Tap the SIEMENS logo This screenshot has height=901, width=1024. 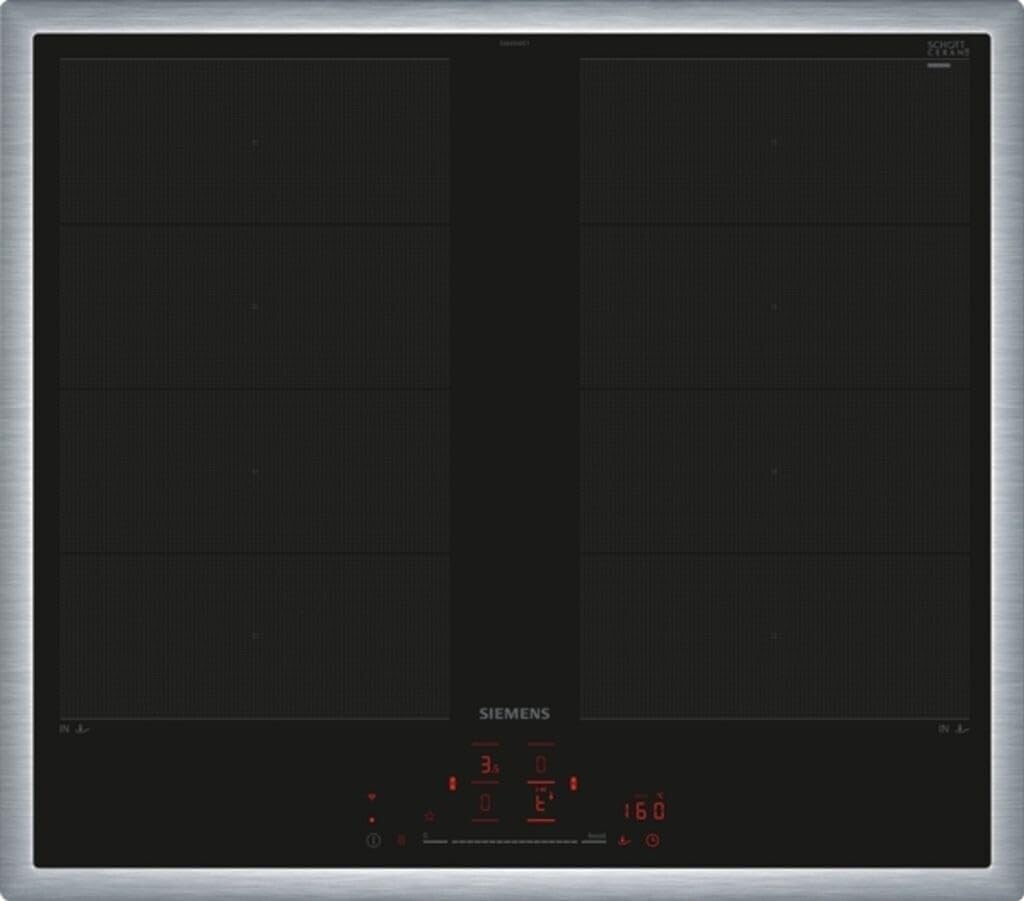tap(514, 714)
